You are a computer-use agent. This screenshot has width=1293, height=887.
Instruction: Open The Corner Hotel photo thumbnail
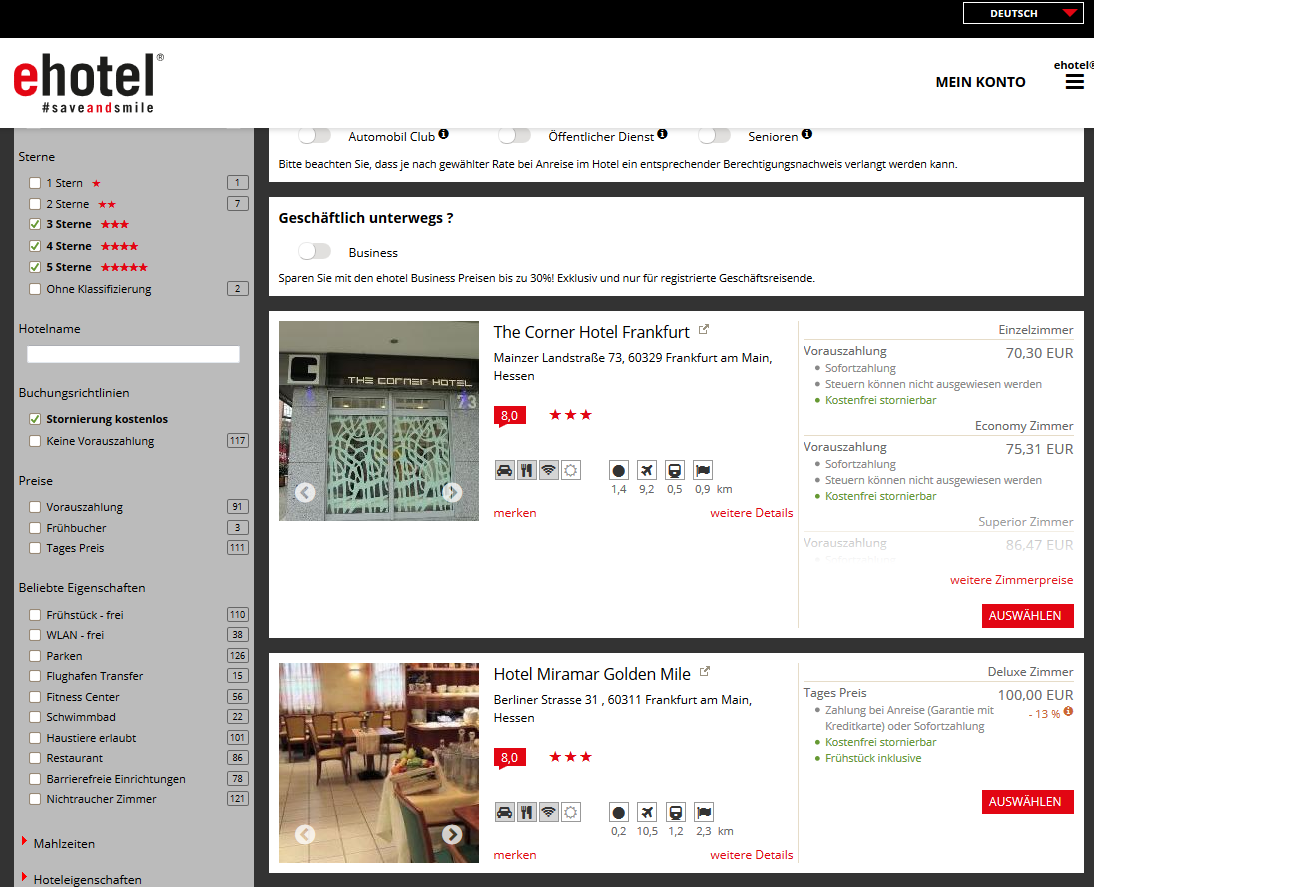[379, 421]
